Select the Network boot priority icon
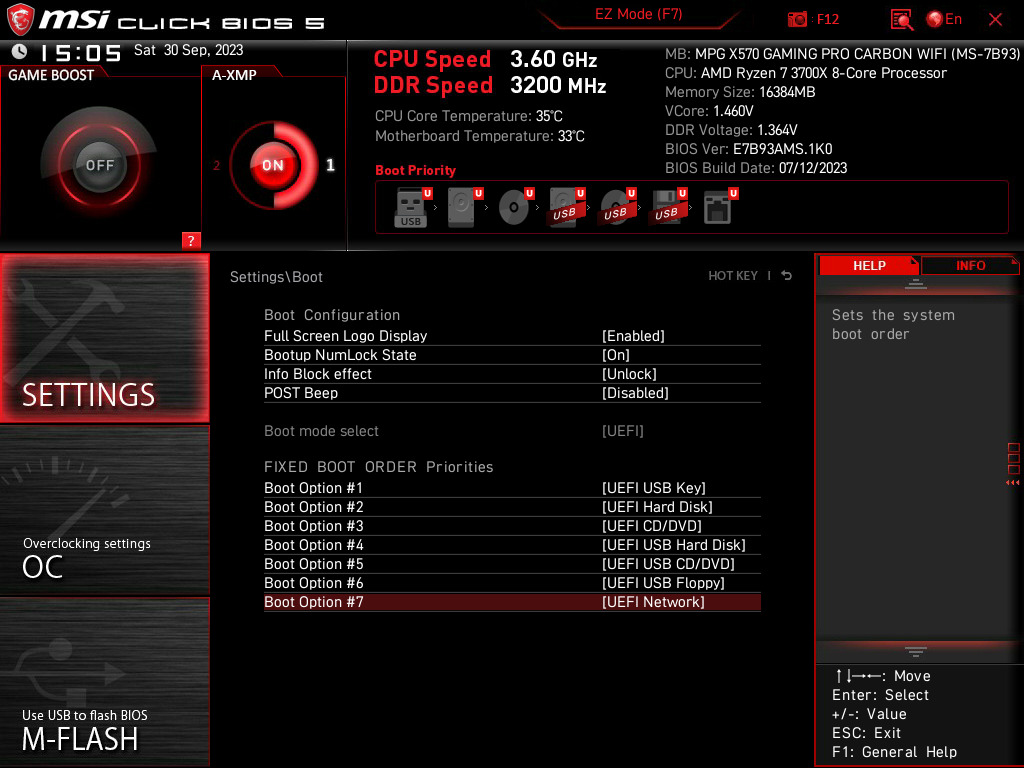The height and width of the screenshot is (768, 1024). 720,207
